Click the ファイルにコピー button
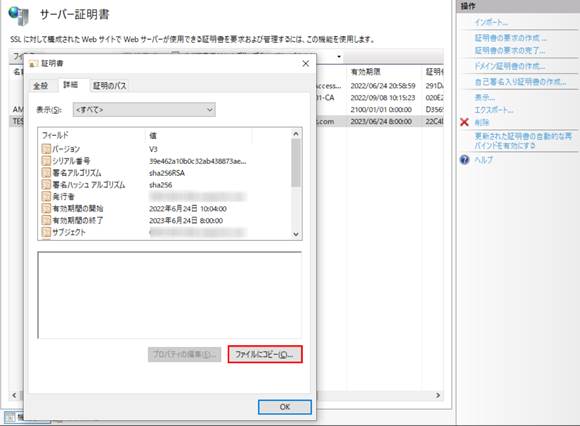The image size is (580, 426). [265, 354]
